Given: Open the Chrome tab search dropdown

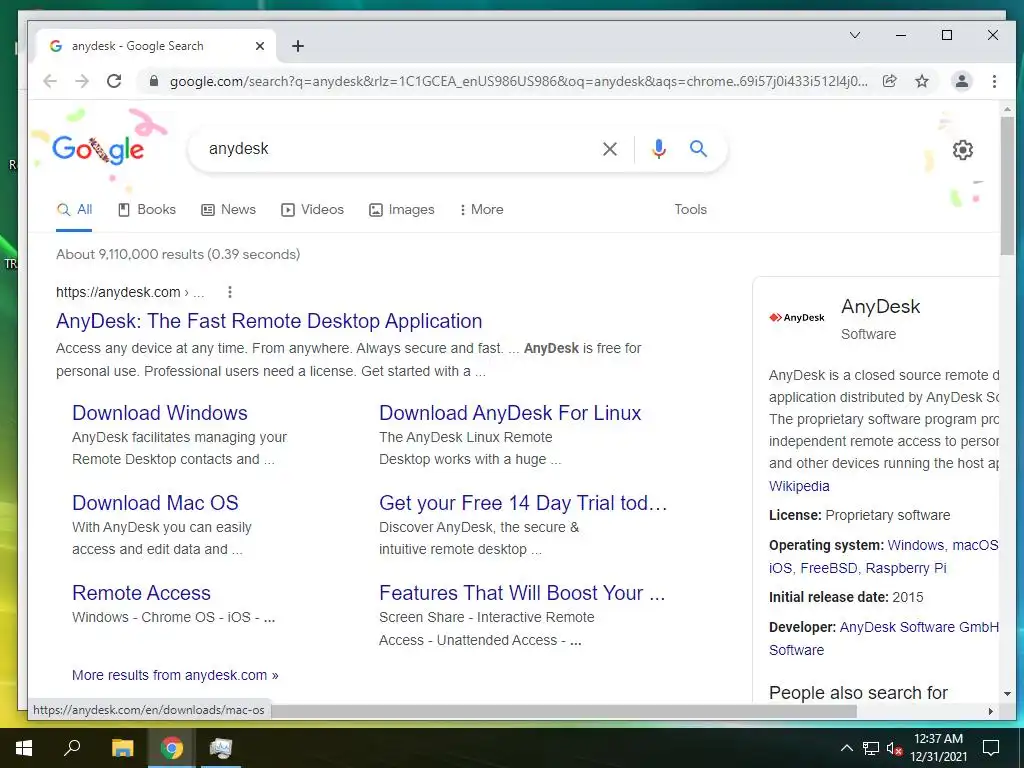Looking at the screenshot, I should pyautogui.click(x=855, y=35).
